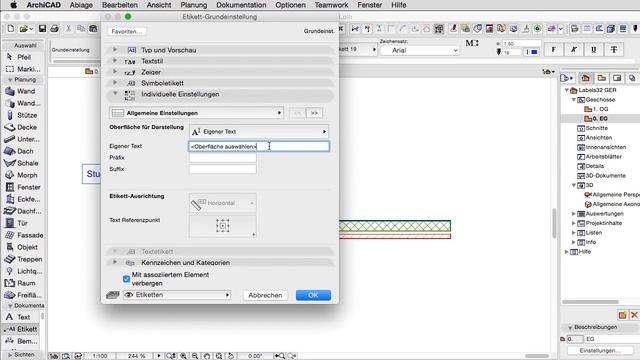Viewport: 640px width, 360px height.
Task: Open the Text Referenzpunkt anchor selector
Action: pyautogui.click(x=222, y=226)
